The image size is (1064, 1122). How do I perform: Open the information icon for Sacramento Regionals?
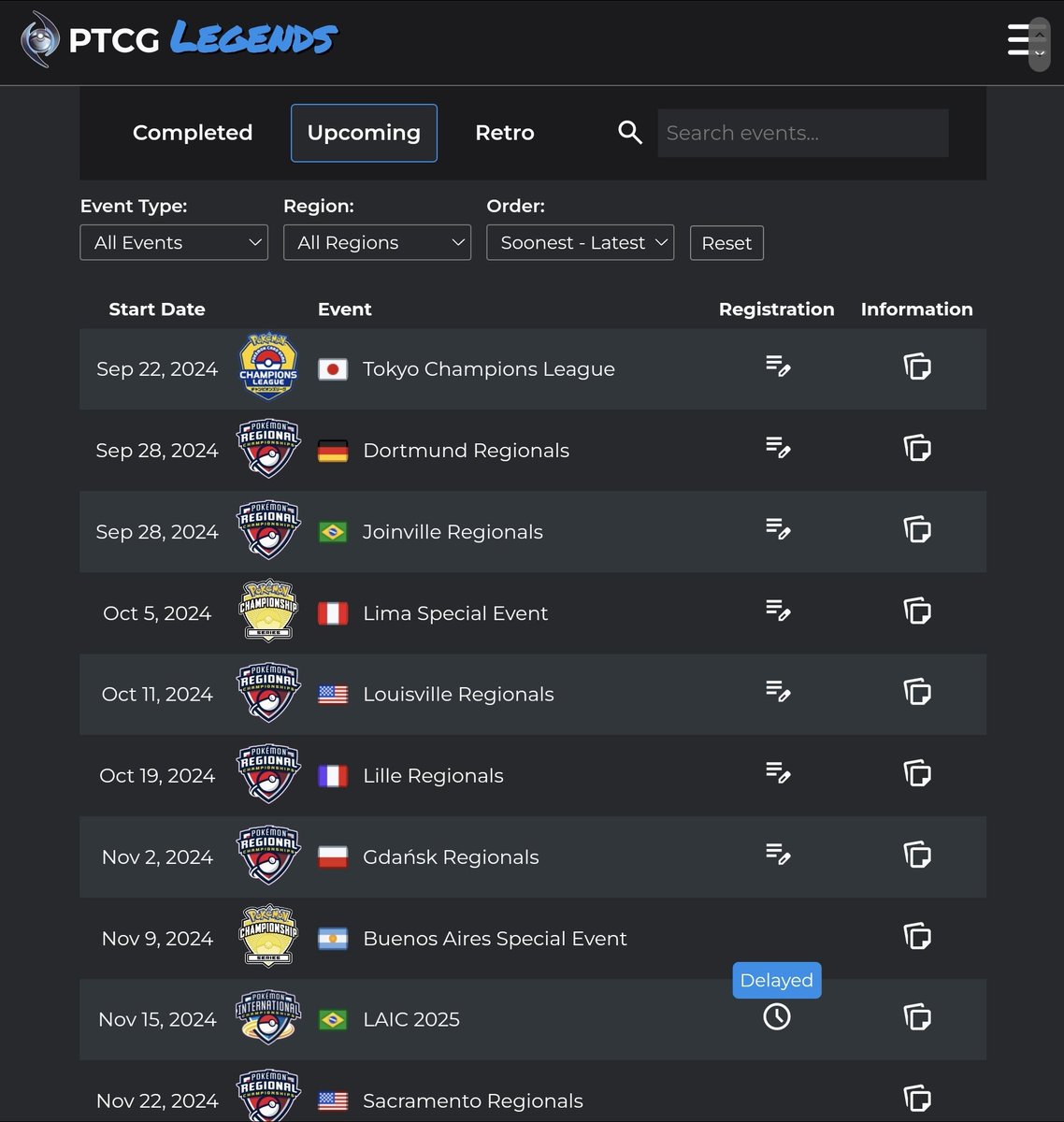point(917,1100)
